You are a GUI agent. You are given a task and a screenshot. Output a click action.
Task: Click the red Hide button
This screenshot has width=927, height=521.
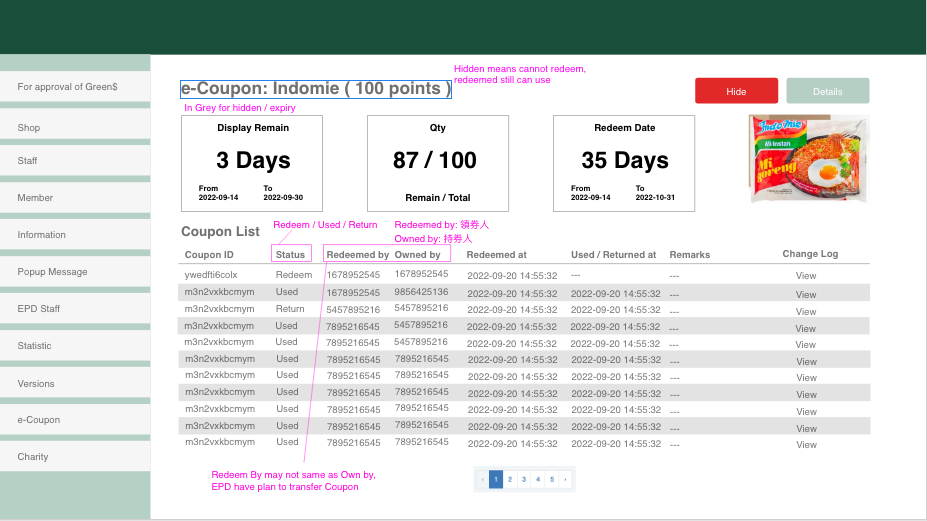[736, 91]
